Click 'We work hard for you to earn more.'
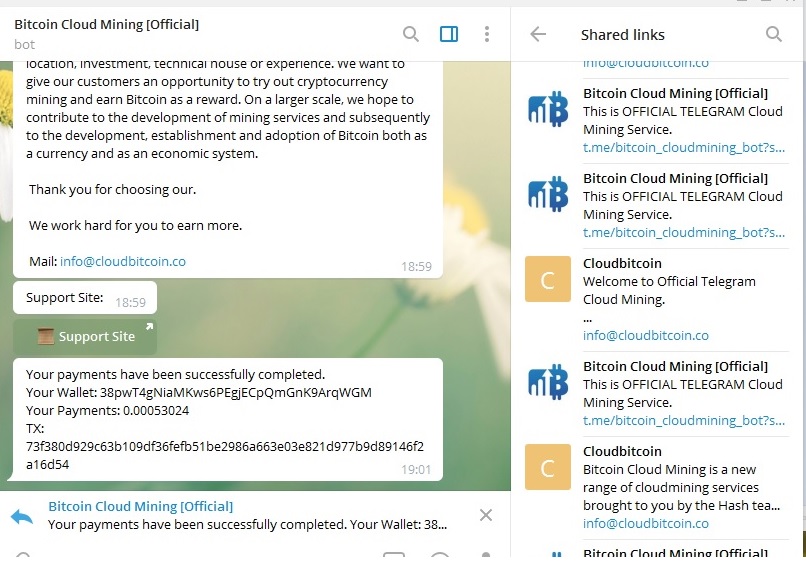This screenshot has height=564, width=806. click(x=135, y=225)
